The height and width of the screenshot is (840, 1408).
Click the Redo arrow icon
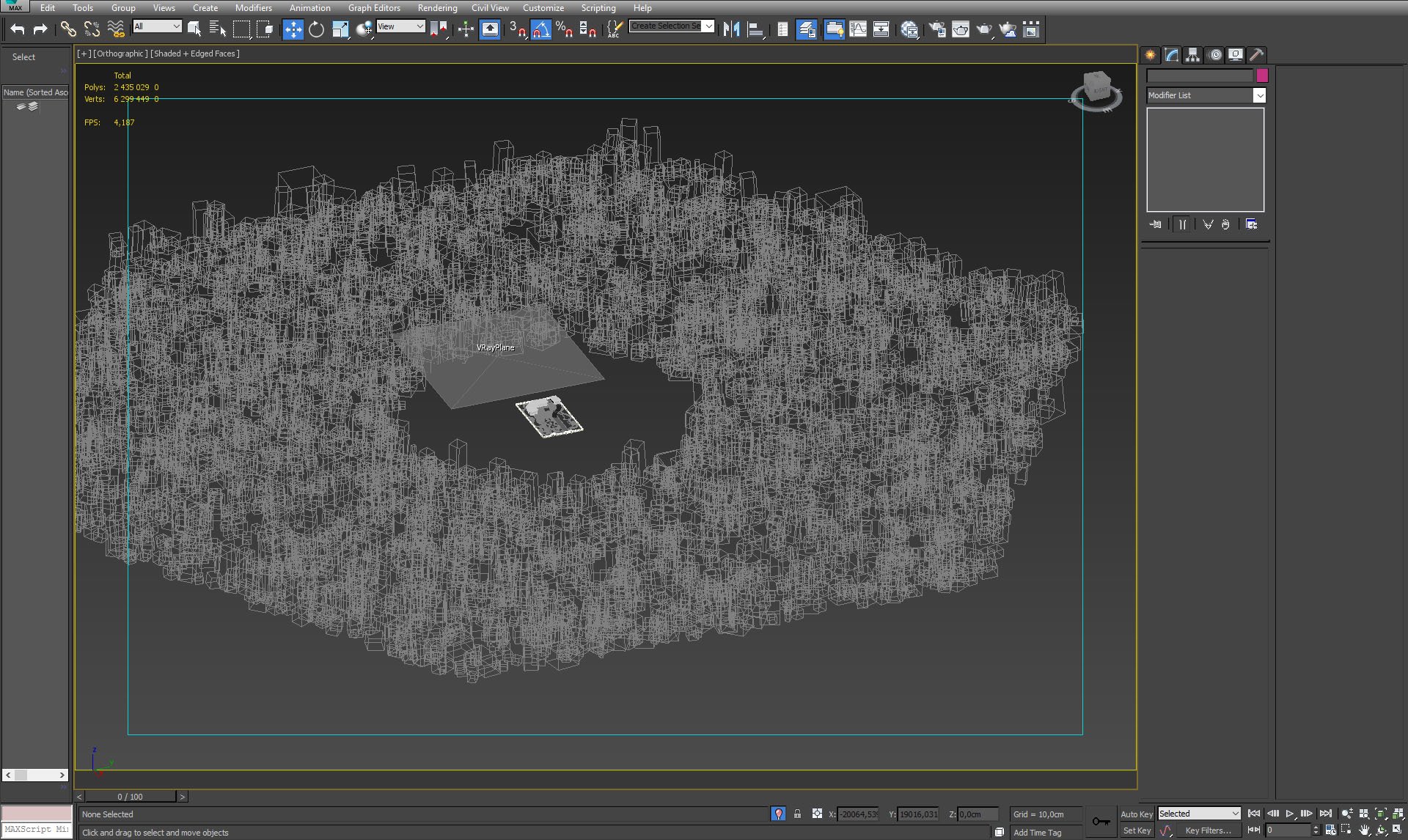point(40,29)
